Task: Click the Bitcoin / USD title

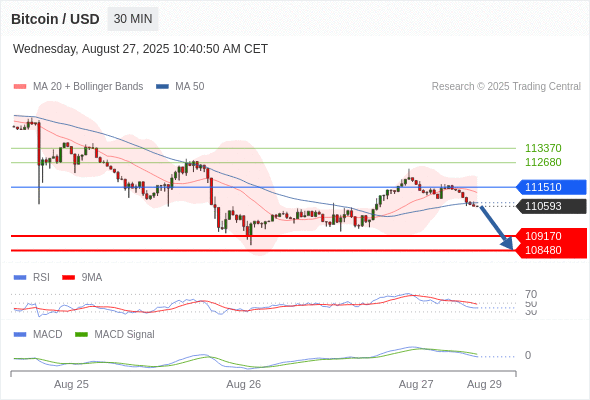Action: point(55,19)
